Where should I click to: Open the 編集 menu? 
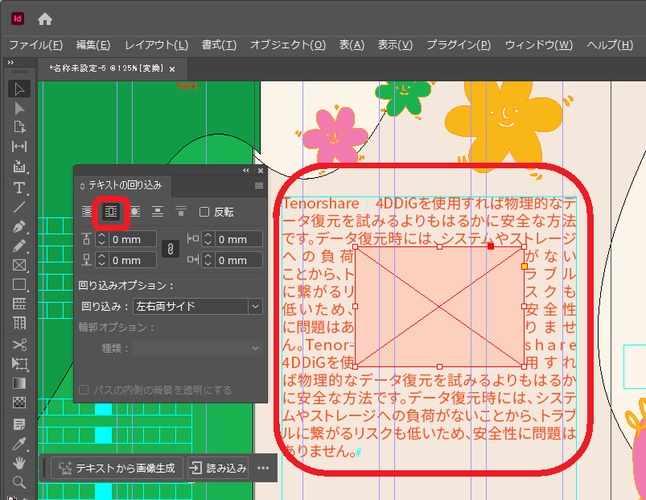[93, 45]
